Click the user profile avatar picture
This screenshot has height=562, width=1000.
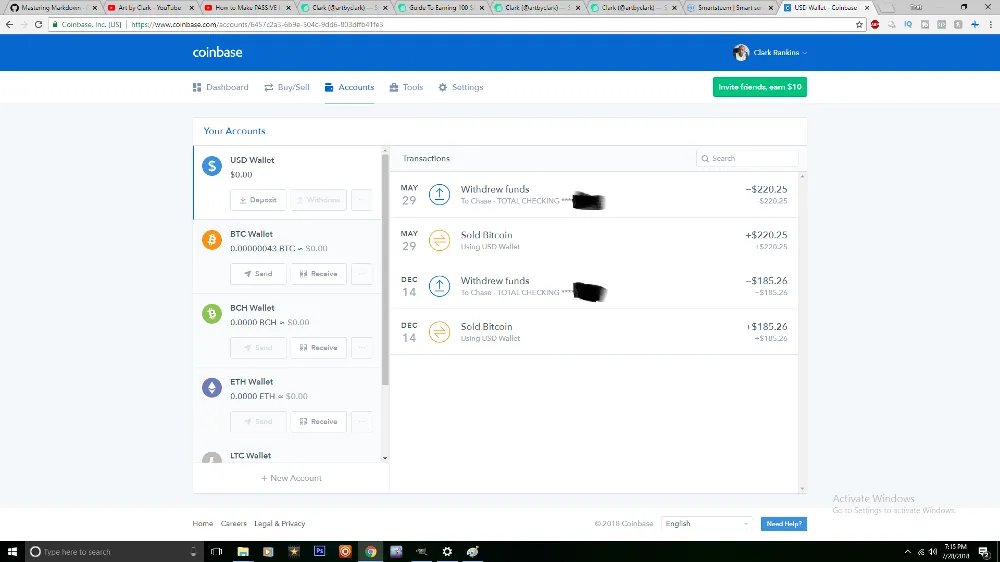pos(740,52)
